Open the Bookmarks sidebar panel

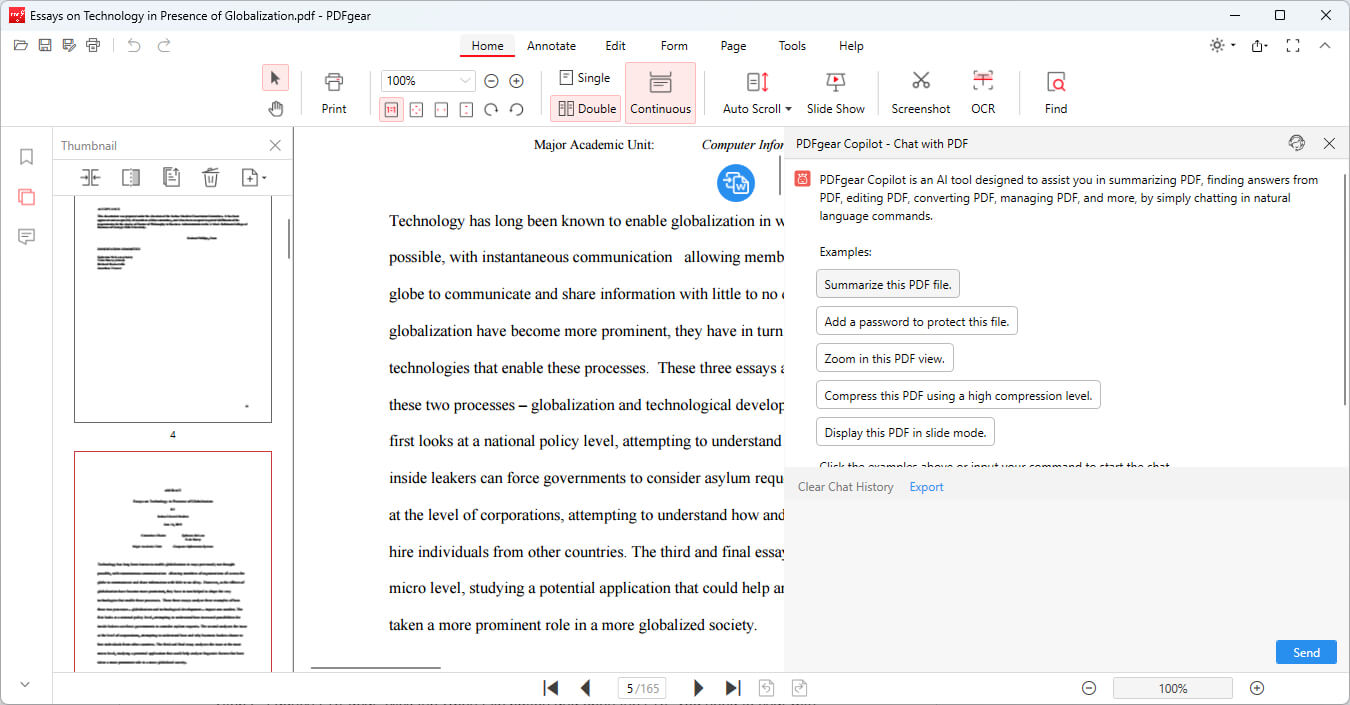(26, 157)
